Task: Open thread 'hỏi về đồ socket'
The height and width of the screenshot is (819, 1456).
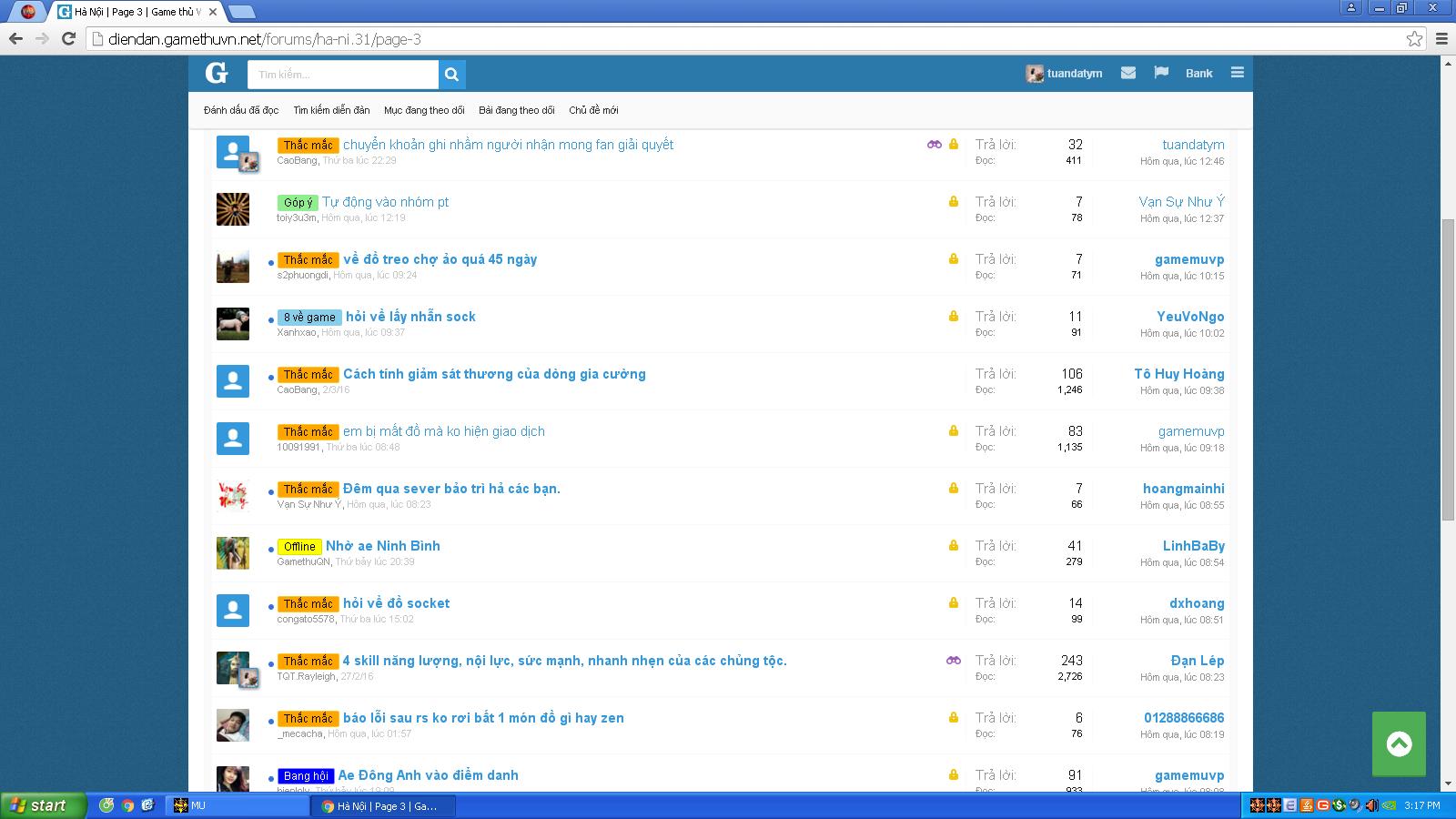Action: 397,603
